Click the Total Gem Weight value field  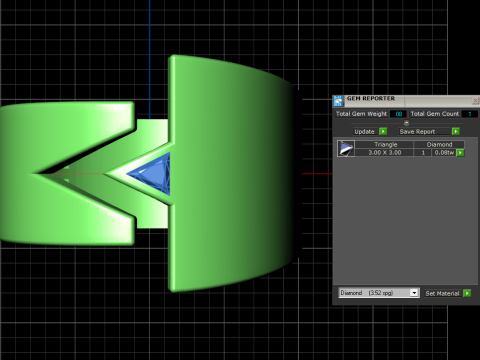tap(399, 114)
